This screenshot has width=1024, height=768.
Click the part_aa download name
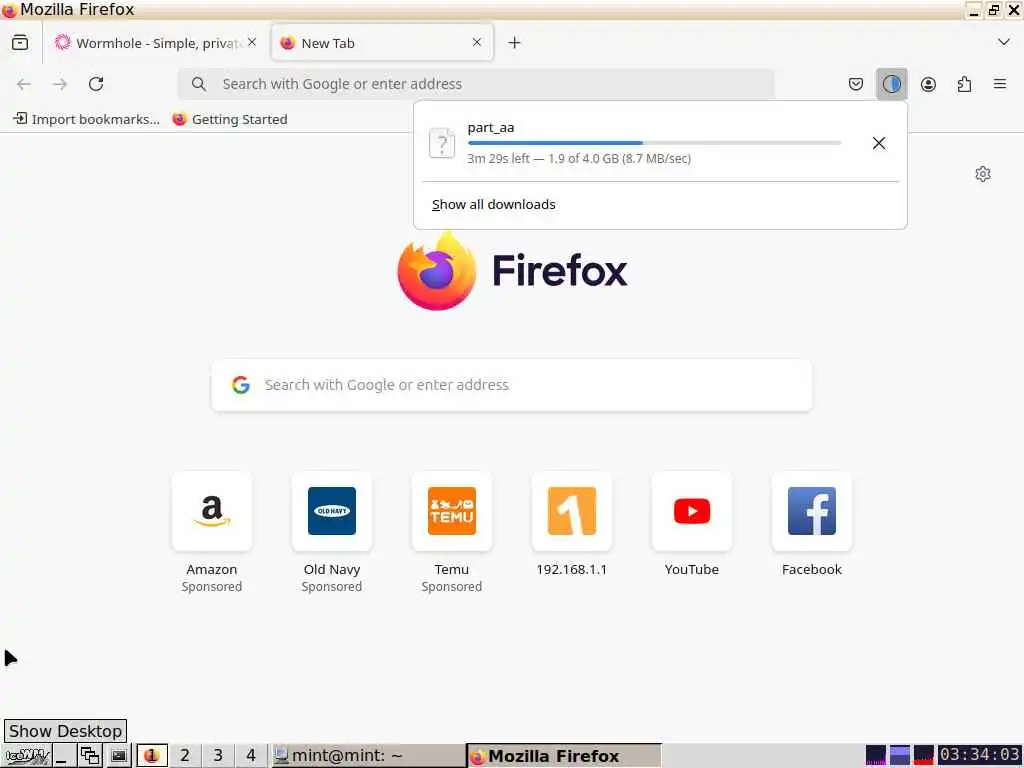point(491,127)
